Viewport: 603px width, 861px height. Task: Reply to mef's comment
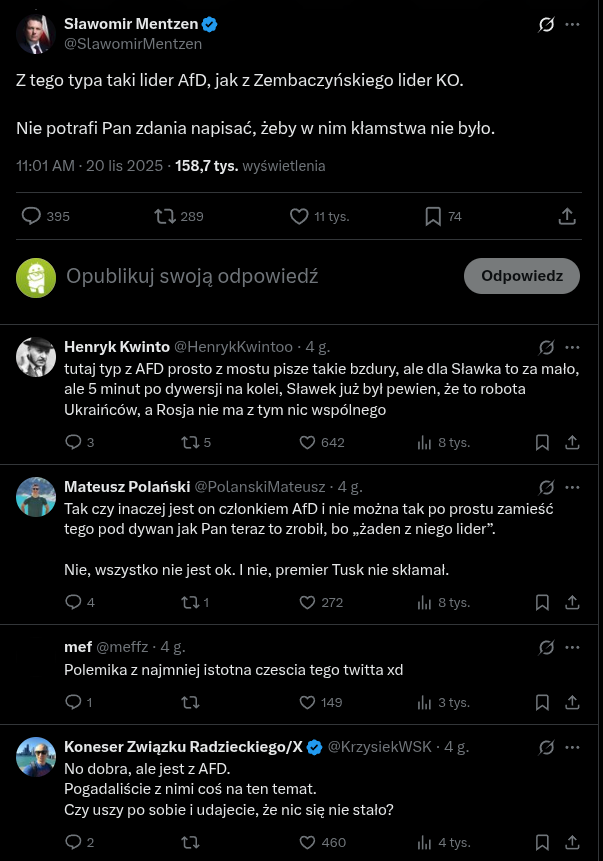tap(73, 702)
